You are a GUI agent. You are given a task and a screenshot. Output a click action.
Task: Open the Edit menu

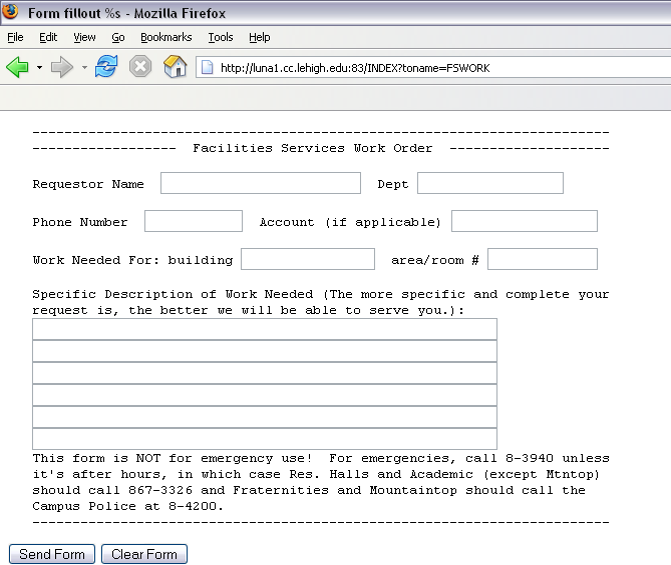tap(48, 38)
